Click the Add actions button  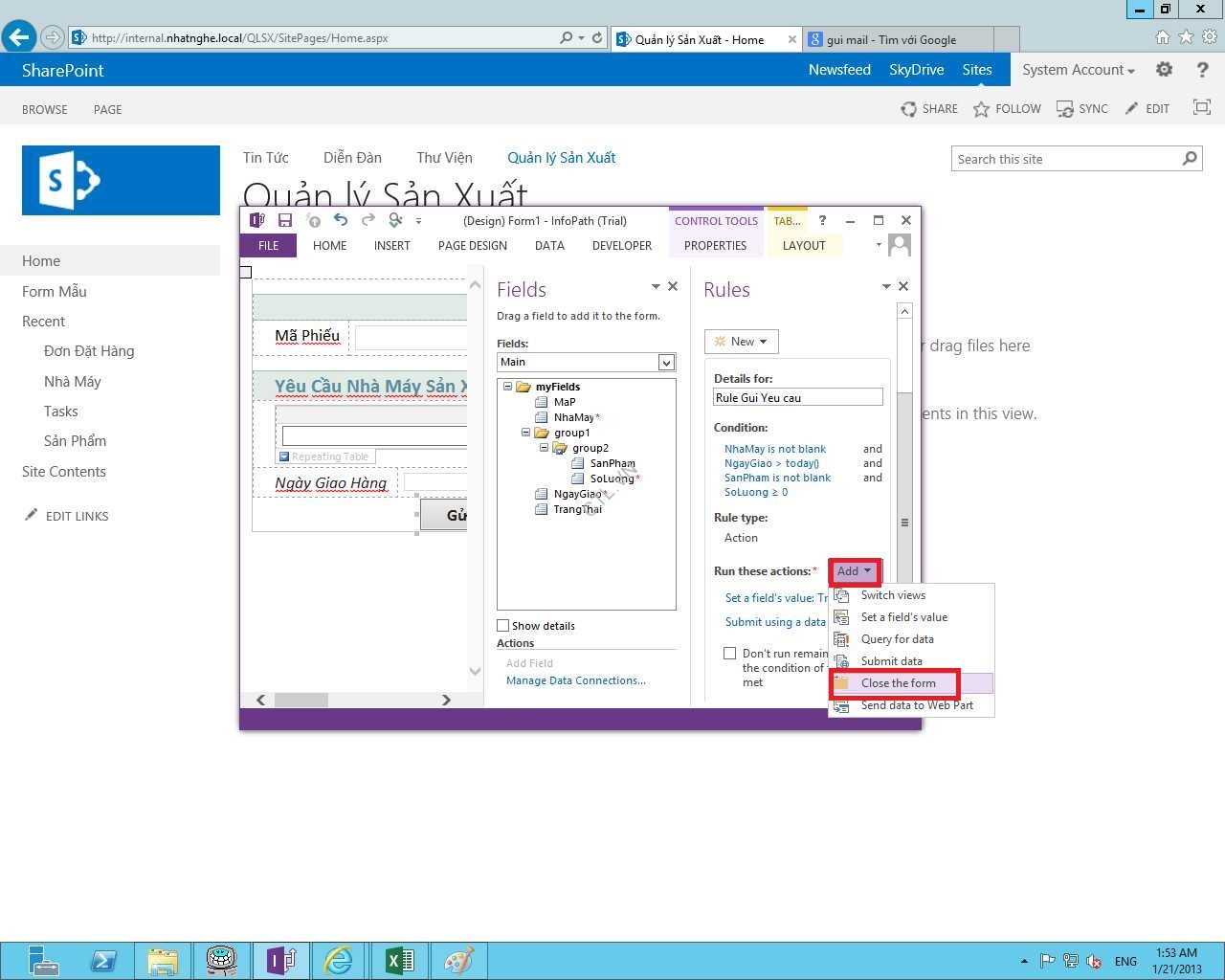coord(854,571)
